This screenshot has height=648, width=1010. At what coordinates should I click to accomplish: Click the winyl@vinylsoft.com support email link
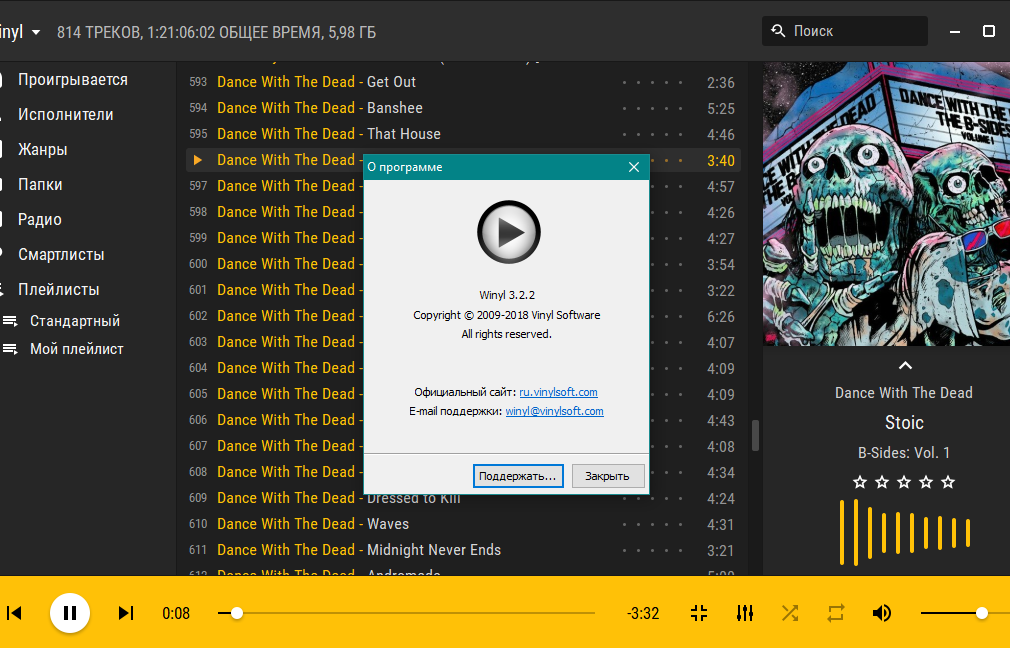(555, 411)
